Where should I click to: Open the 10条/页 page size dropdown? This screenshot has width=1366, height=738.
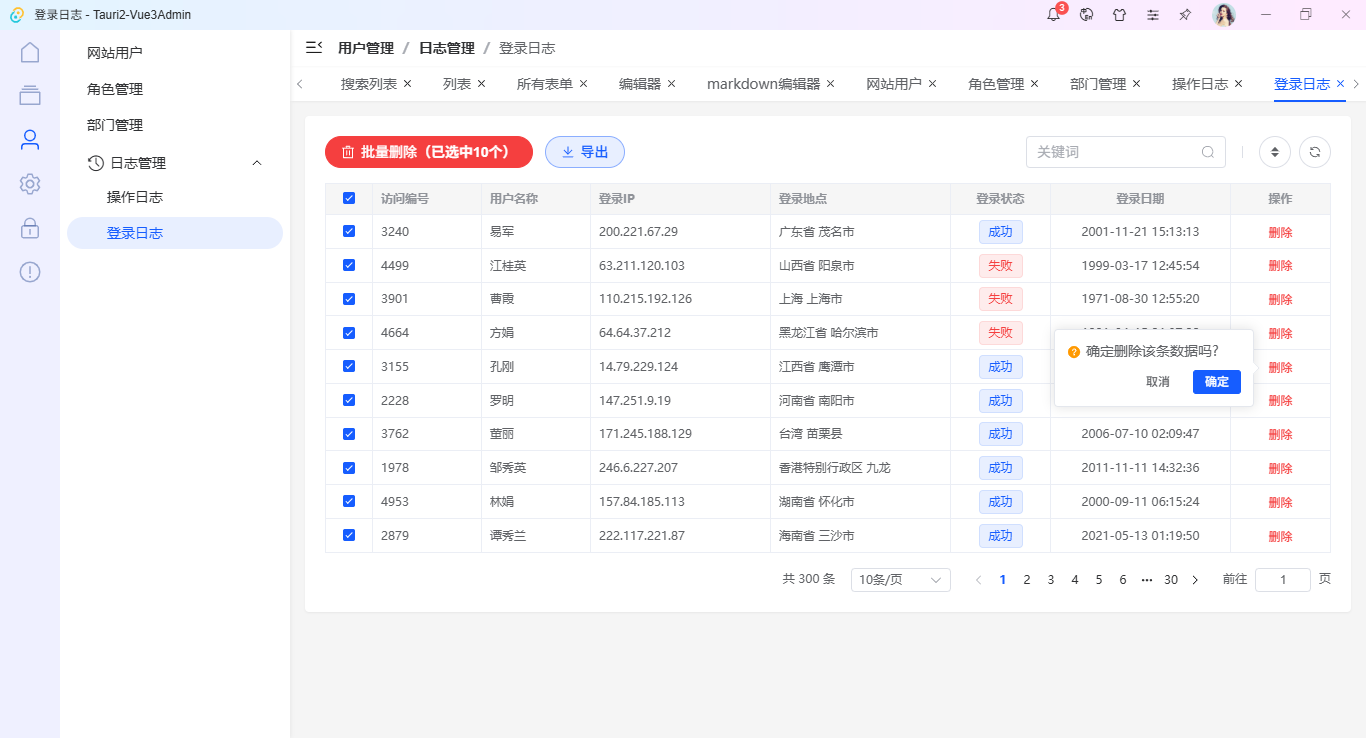(x=899, y=579)
